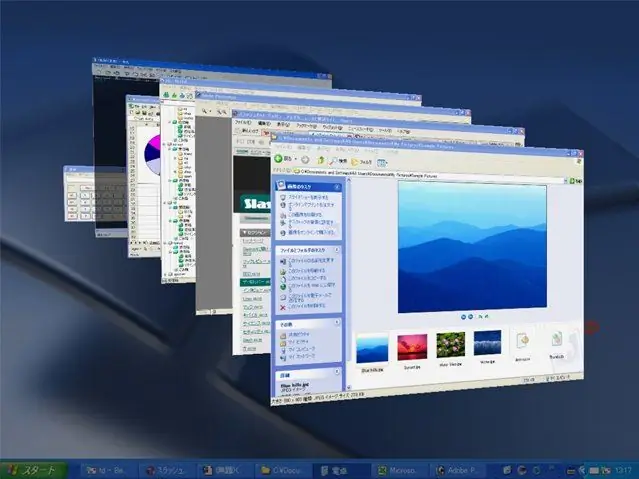
Task: Click the Next Image button under preview
Action: 471,317
